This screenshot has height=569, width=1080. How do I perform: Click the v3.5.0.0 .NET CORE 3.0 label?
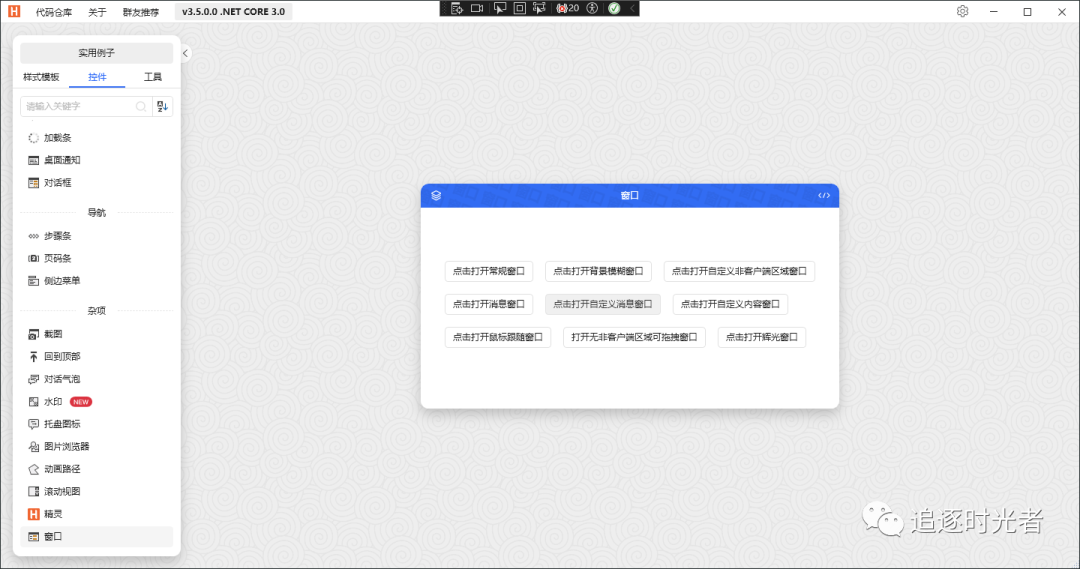point(233,12)
